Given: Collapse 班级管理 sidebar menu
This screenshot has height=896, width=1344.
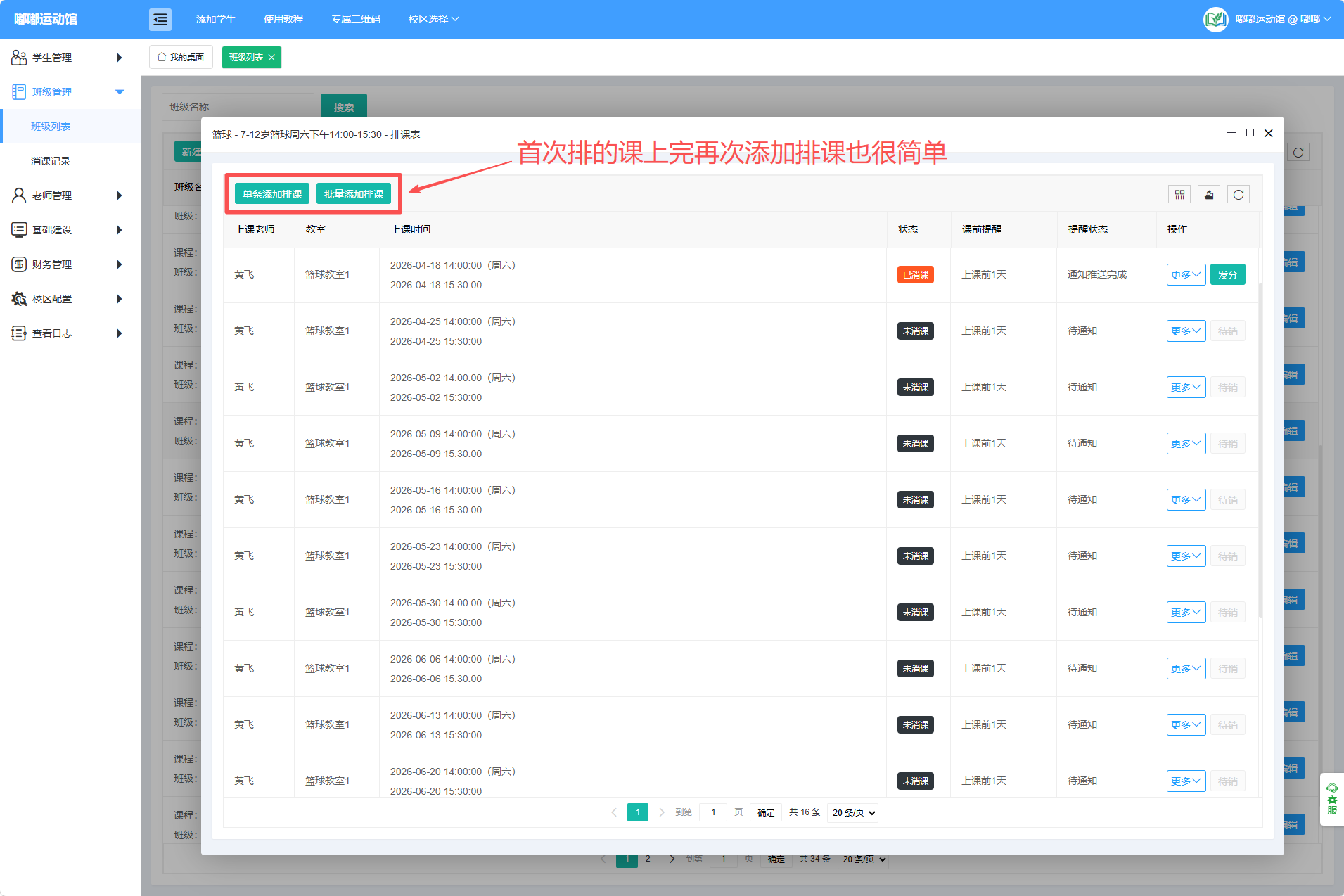Looking at the screenshot, I should (x=70, y=92).
